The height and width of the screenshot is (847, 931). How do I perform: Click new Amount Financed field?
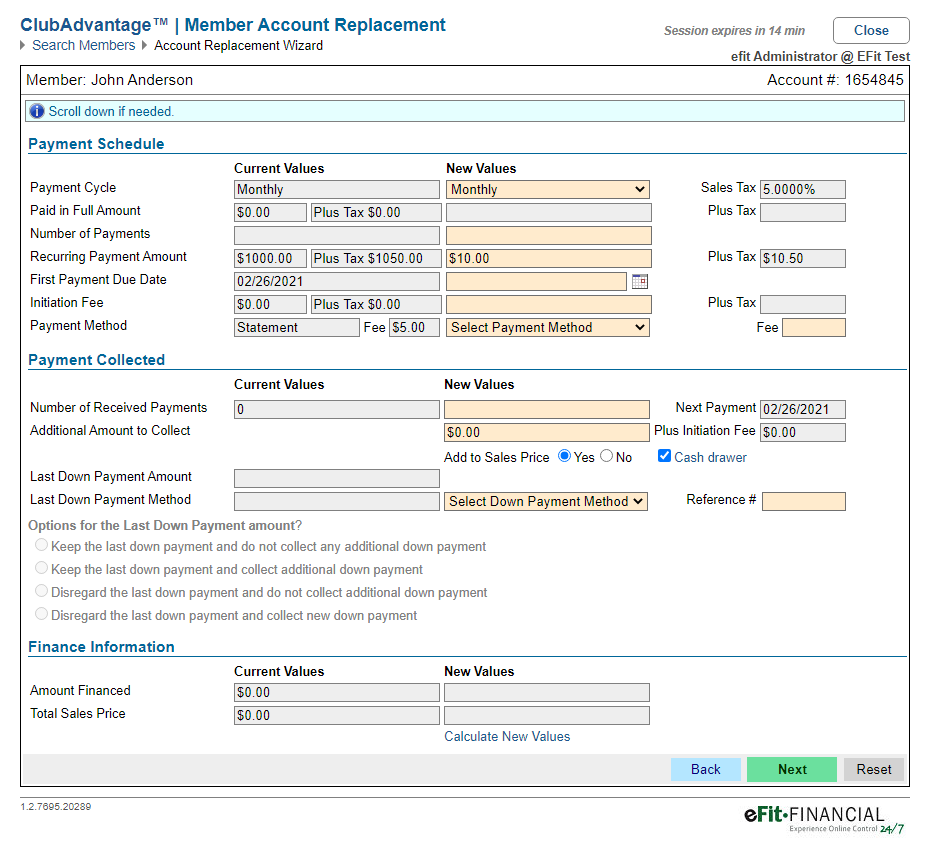tap(547, 693)
